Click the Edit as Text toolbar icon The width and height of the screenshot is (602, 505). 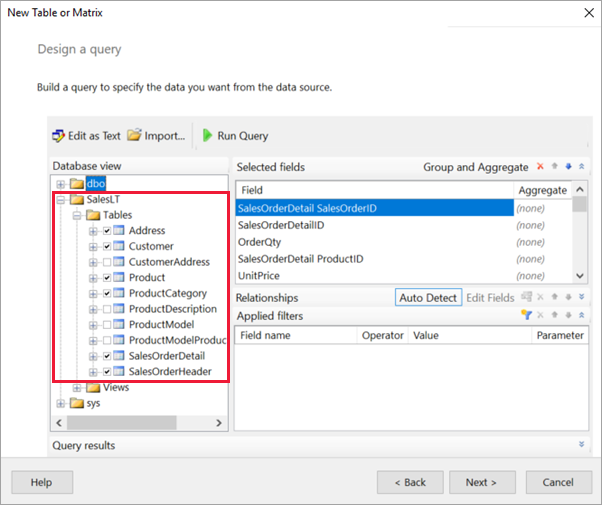[x=58, y=135]
